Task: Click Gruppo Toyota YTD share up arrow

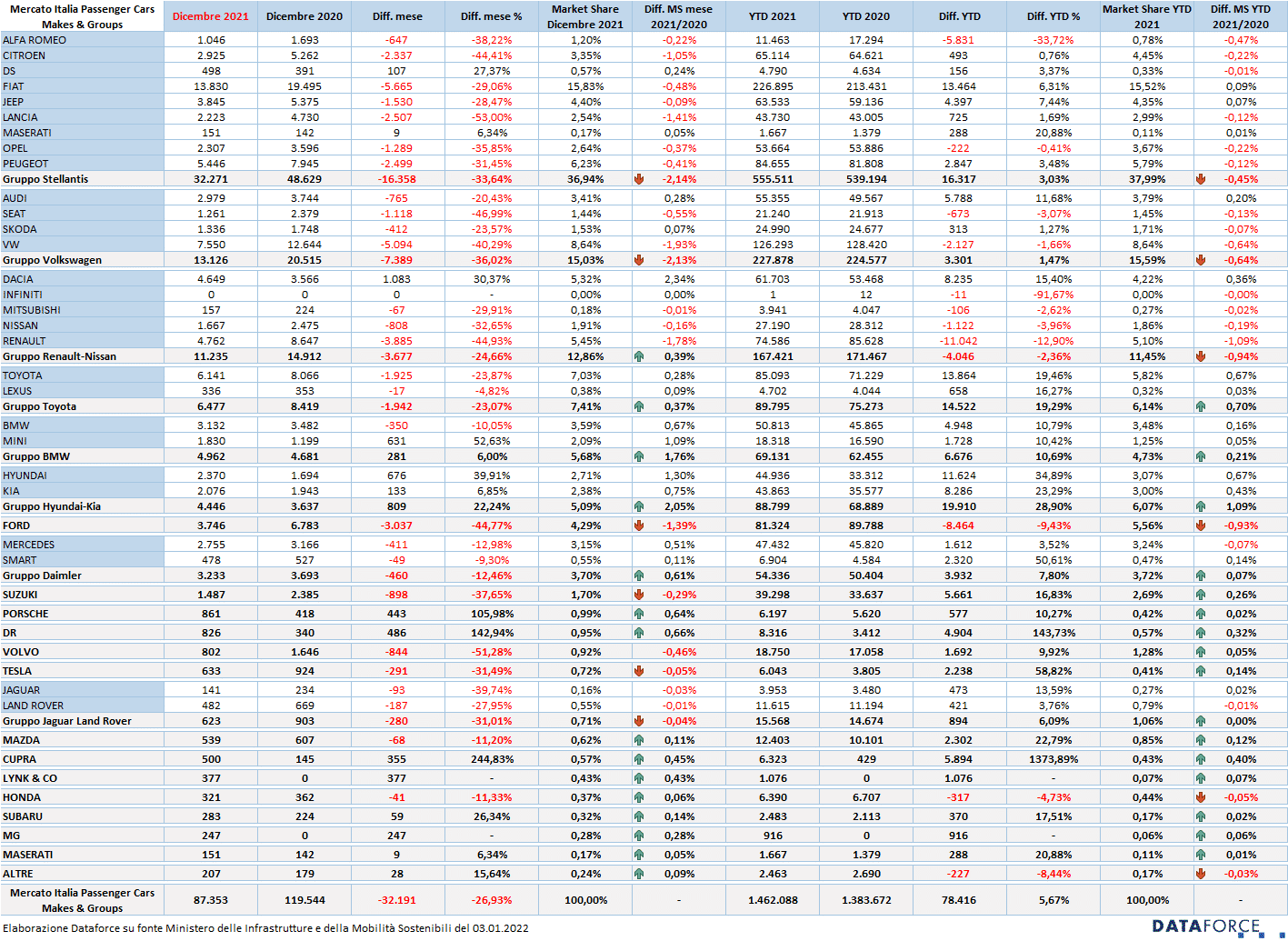Action: click(1201, 406)
